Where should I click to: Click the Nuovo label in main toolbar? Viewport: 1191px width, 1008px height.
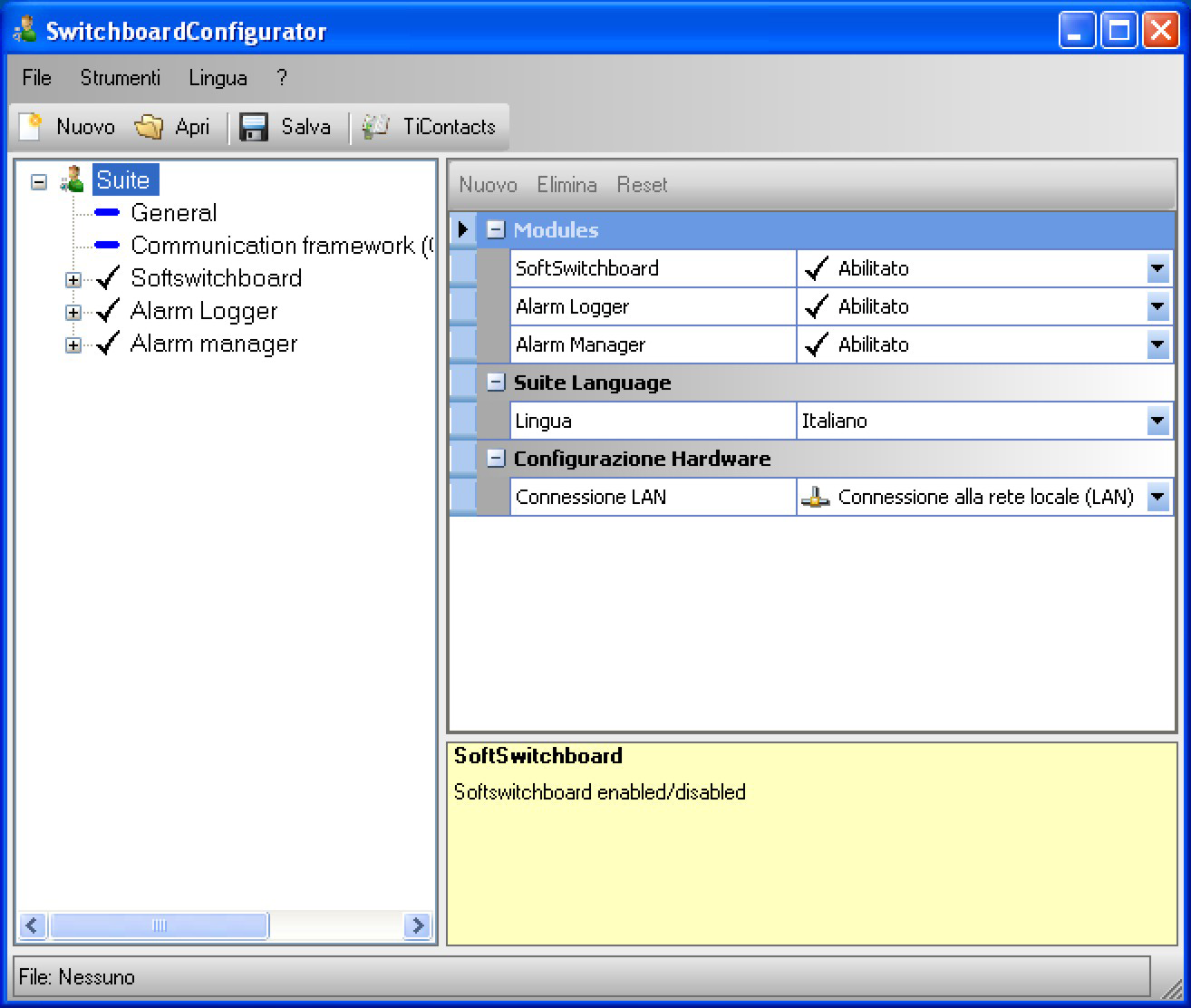(x=86, y=127)
